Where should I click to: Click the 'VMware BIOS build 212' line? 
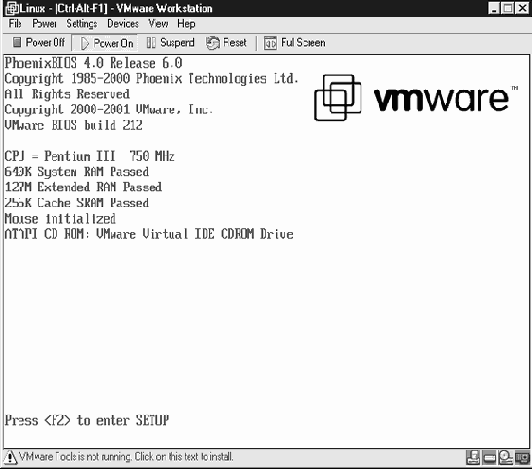73,125
